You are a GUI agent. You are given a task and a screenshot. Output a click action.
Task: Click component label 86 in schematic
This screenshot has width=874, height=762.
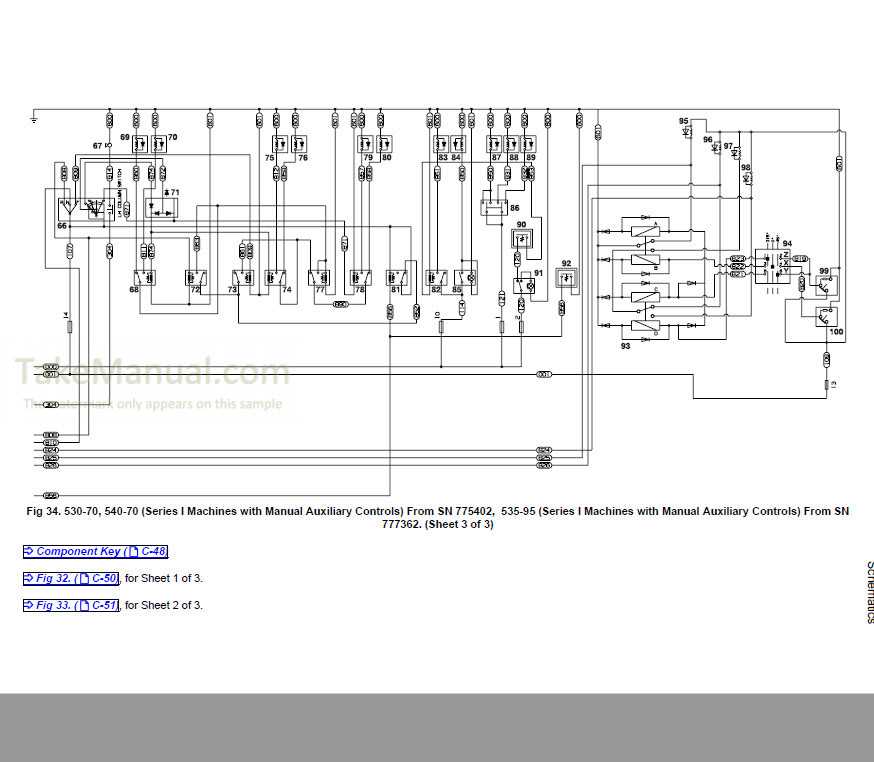coord(514,208)
